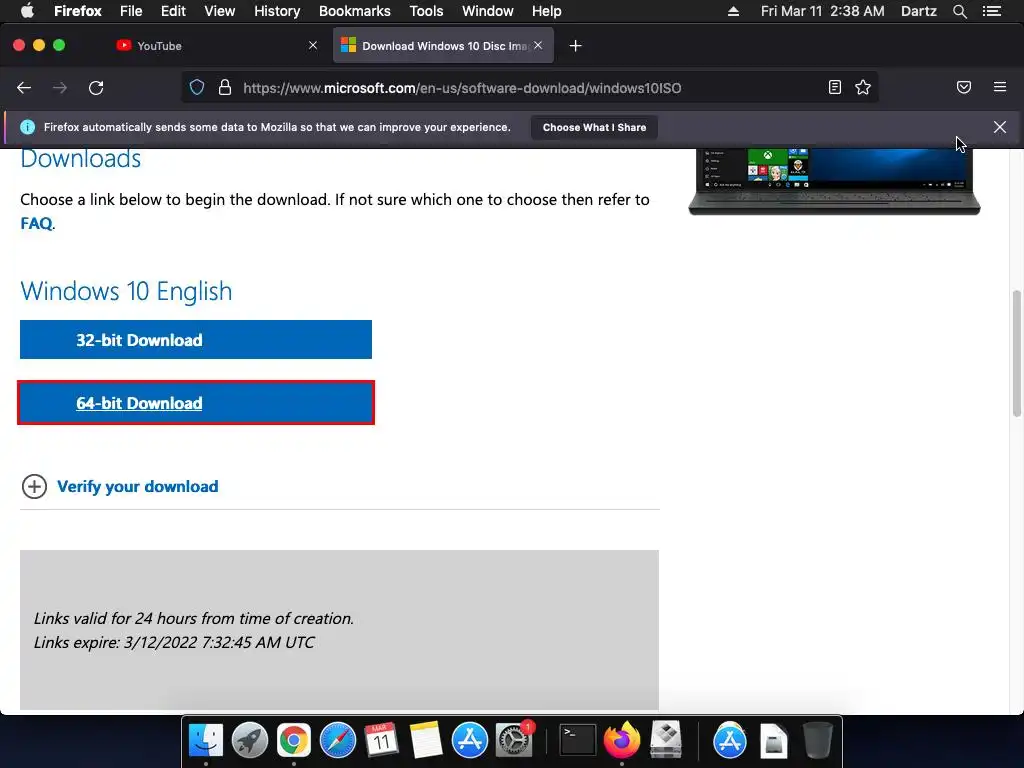Open Finder from the dock
Viewport: 1024px width, 768px height.
[206, 741]
